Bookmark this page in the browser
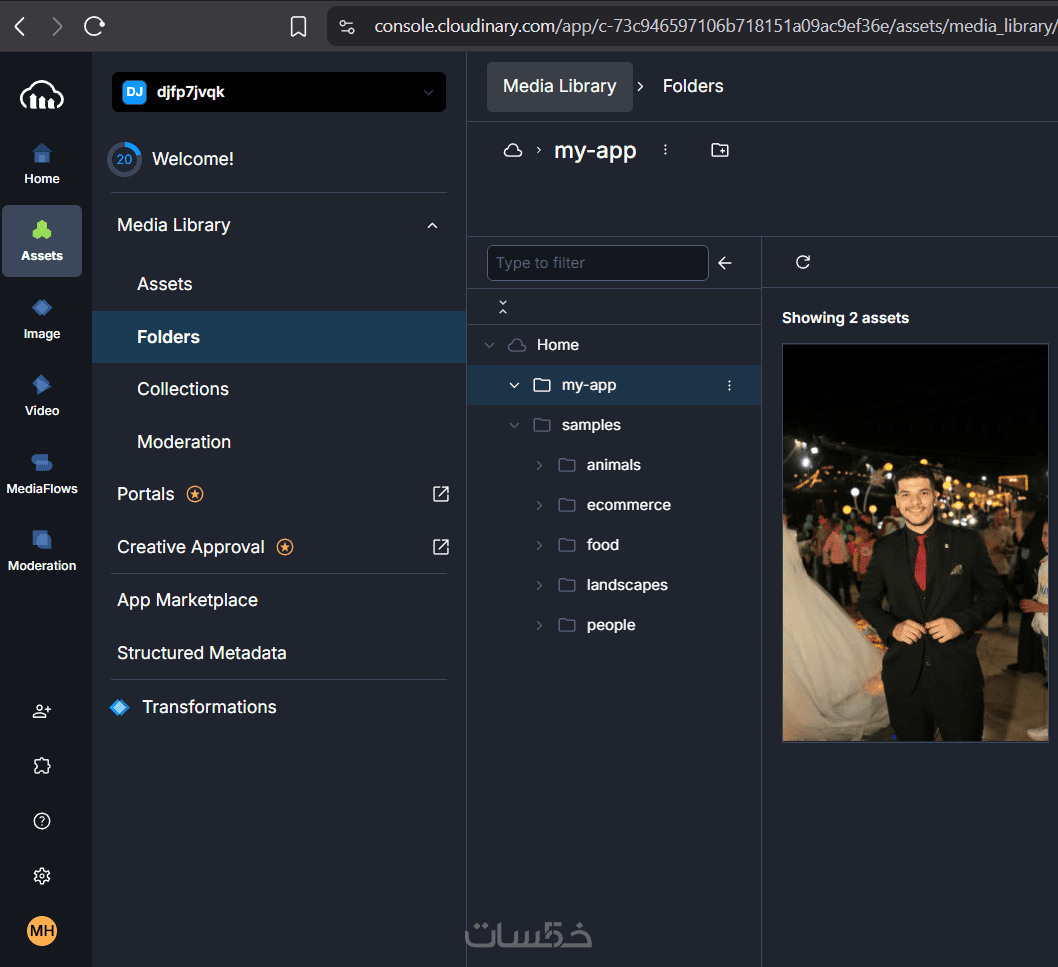The width and height of the screenshot is (1058, 967). 298,26
